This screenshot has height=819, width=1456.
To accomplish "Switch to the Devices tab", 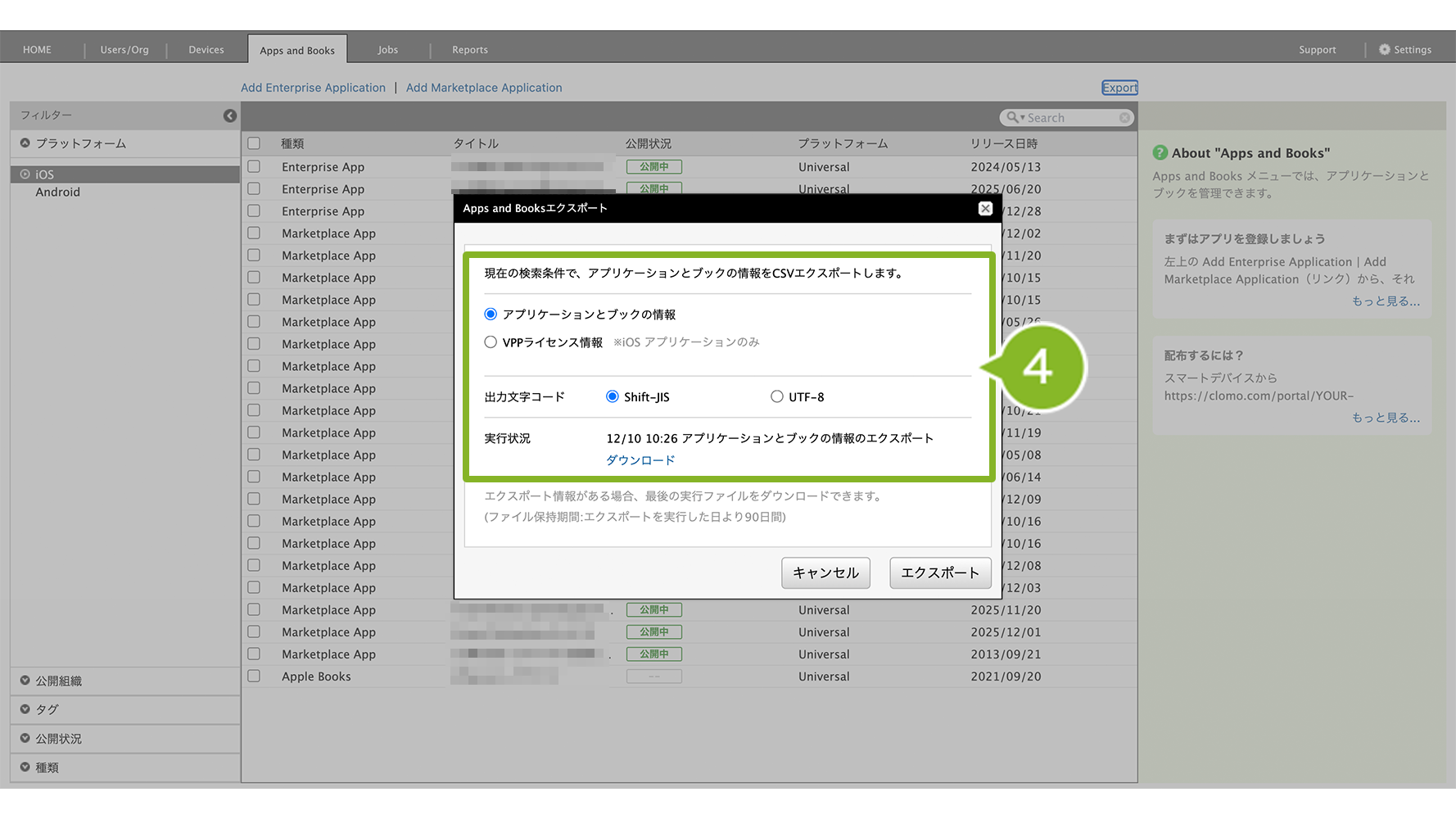I will tap(206, 50).
